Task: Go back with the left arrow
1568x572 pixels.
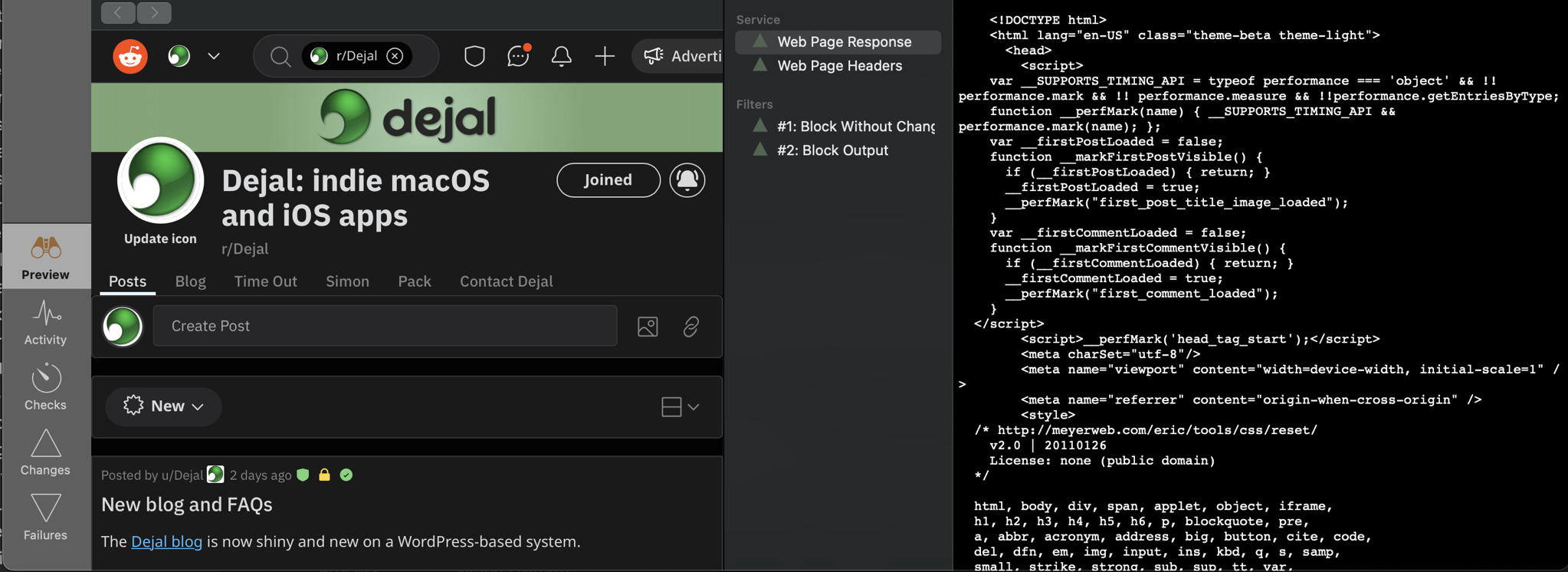Action: click(x=118, y=12)
